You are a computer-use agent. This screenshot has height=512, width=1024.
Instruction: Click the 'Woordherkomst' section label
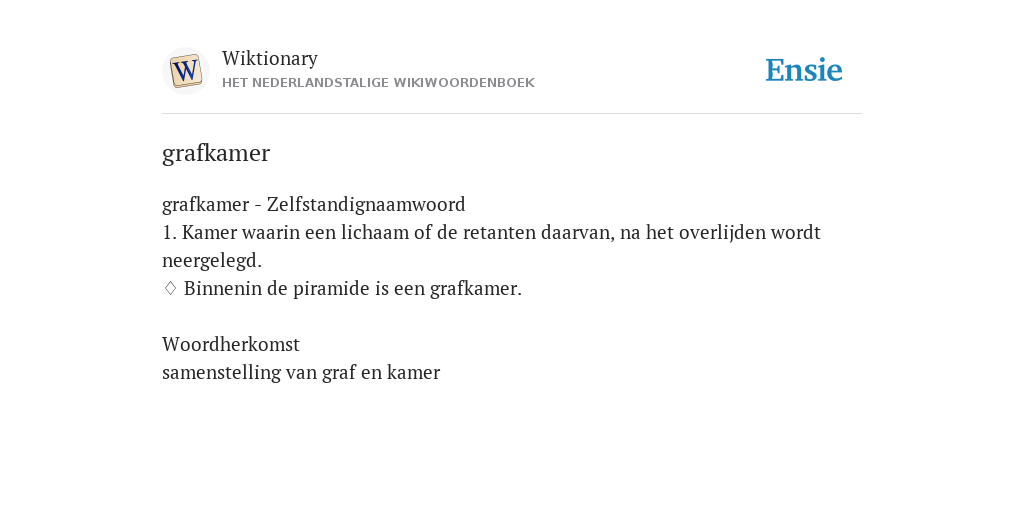(231, 344)
